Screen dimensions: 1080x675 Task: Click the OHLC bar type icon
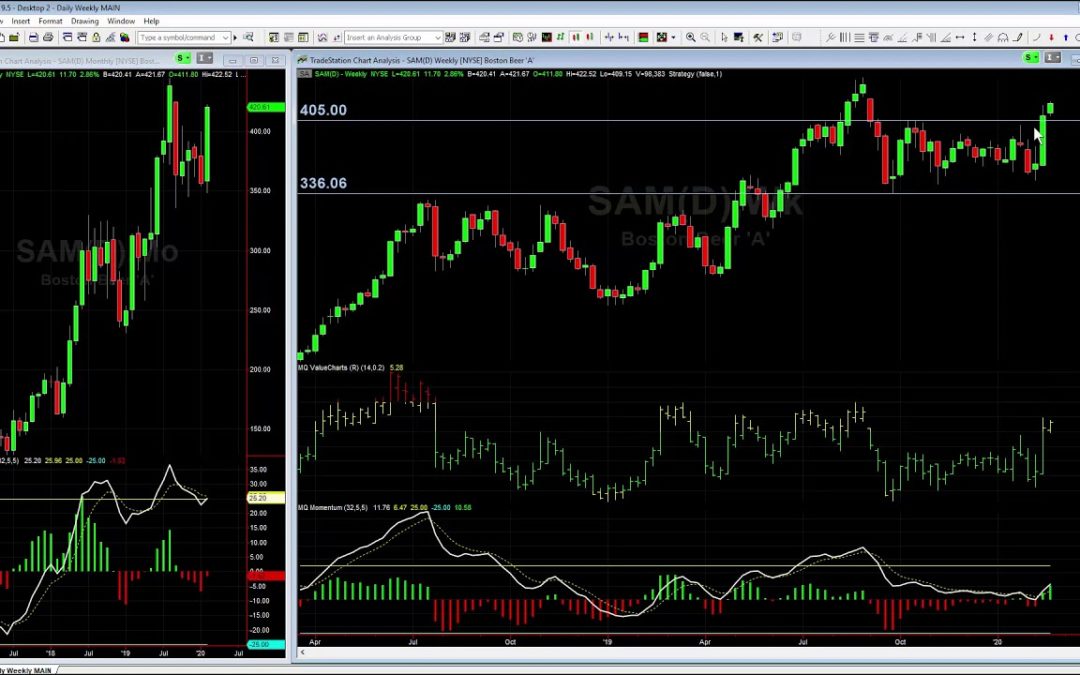point(560,37)
